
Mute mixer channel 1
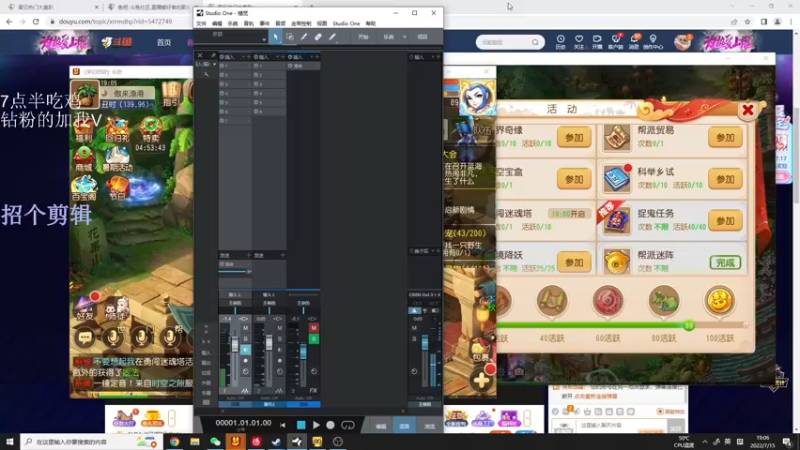tap(245, 328)
